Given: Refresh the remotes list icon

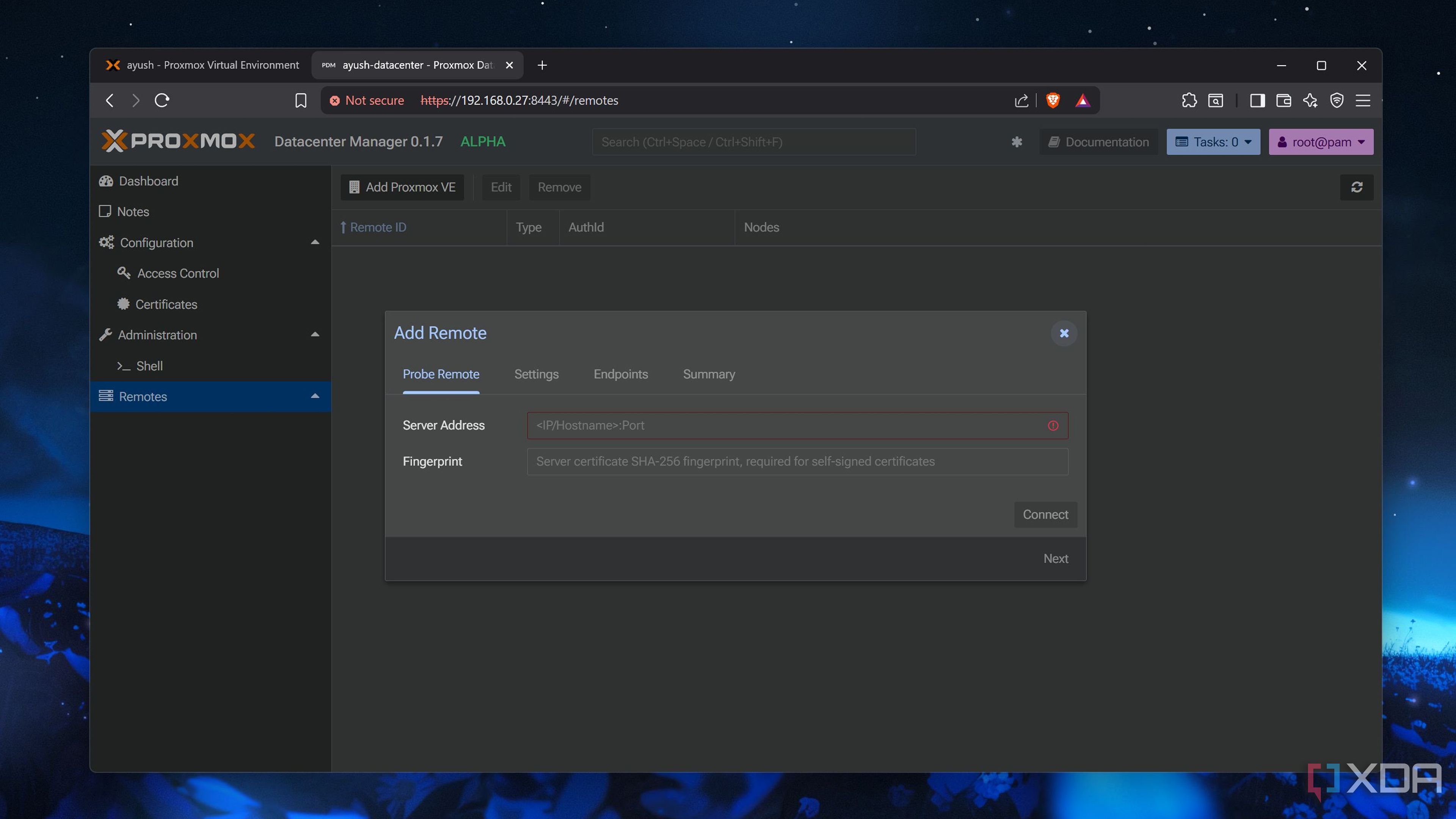Looking at the screenshot, I should coord(1357,187).
